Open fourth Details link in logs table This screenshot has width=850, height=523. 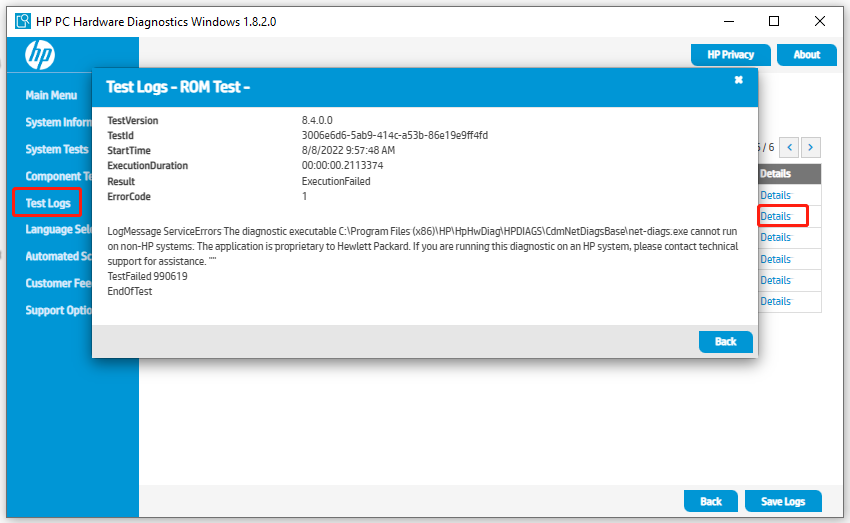point(775,259)
